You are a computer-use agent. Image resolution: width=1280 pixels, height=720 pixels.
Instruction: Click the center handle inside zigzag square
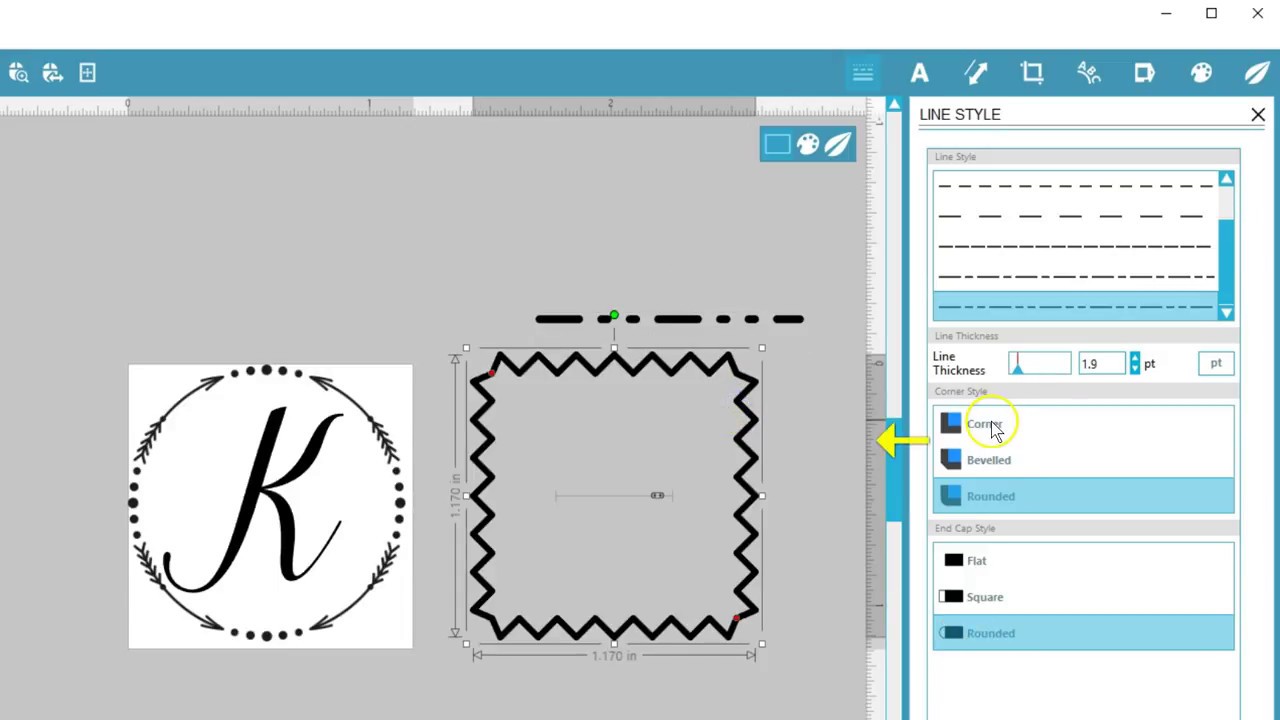point(657,495)
